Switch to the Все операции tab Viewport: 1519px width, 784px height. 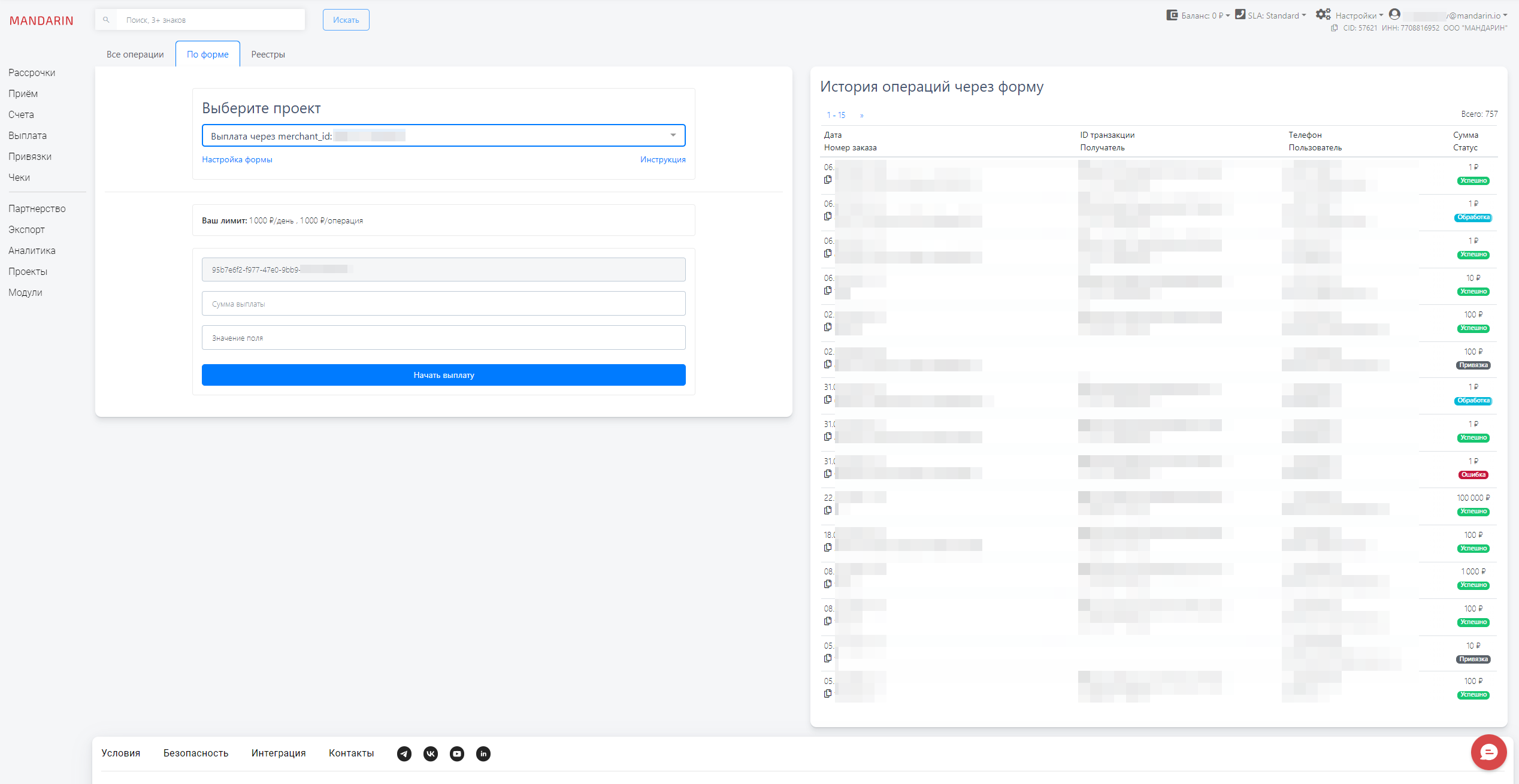point(135,55)
